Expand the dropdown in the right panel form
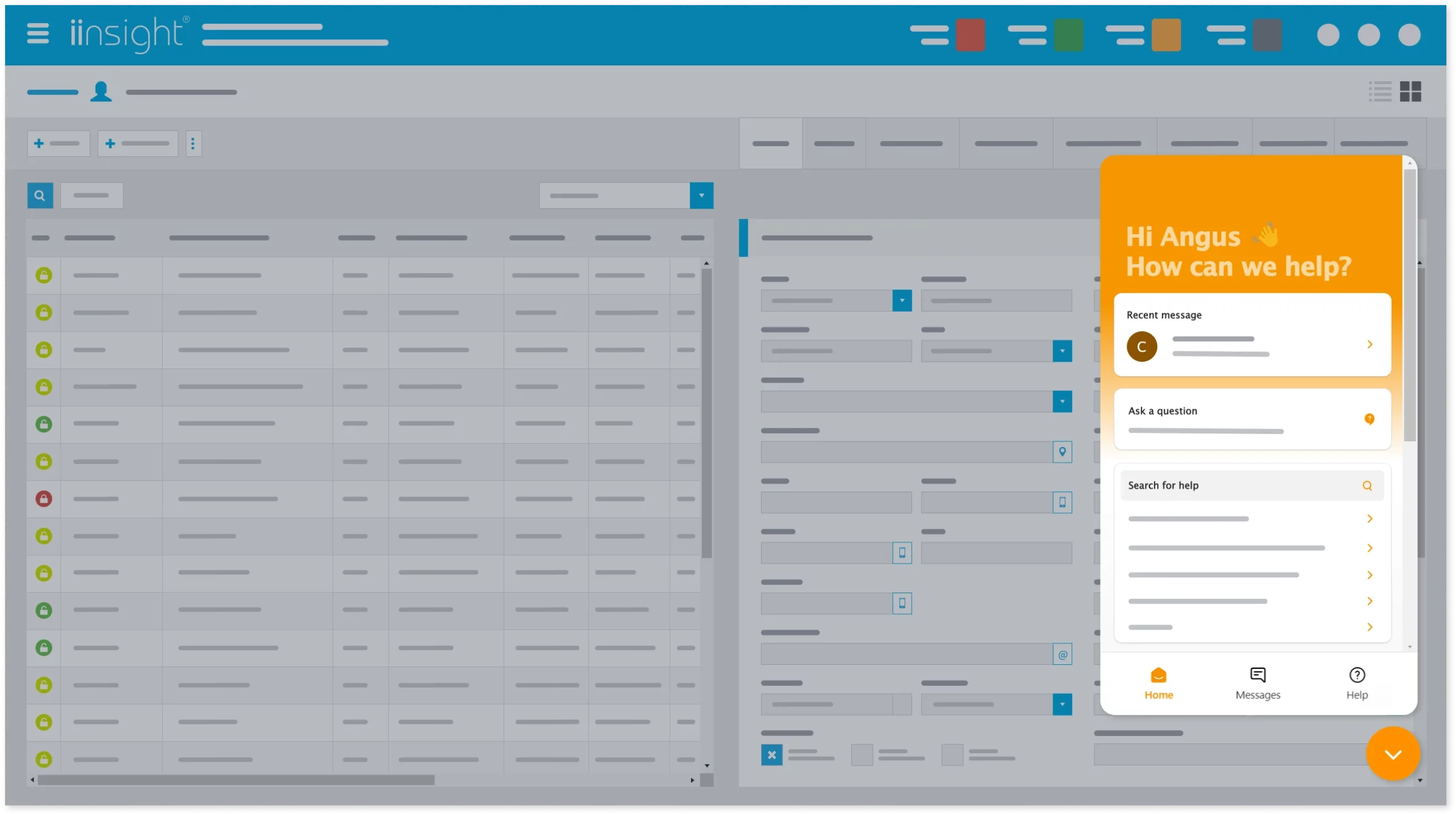The height and width of the screenshot is (815, 1456). point(901,301)
